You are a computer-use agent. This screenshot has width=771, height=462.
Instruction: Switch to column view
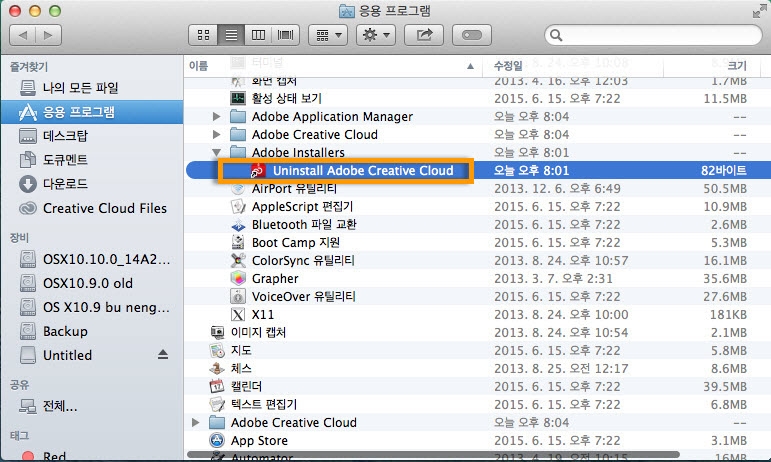pyautogui.click(x=258, y=35)
